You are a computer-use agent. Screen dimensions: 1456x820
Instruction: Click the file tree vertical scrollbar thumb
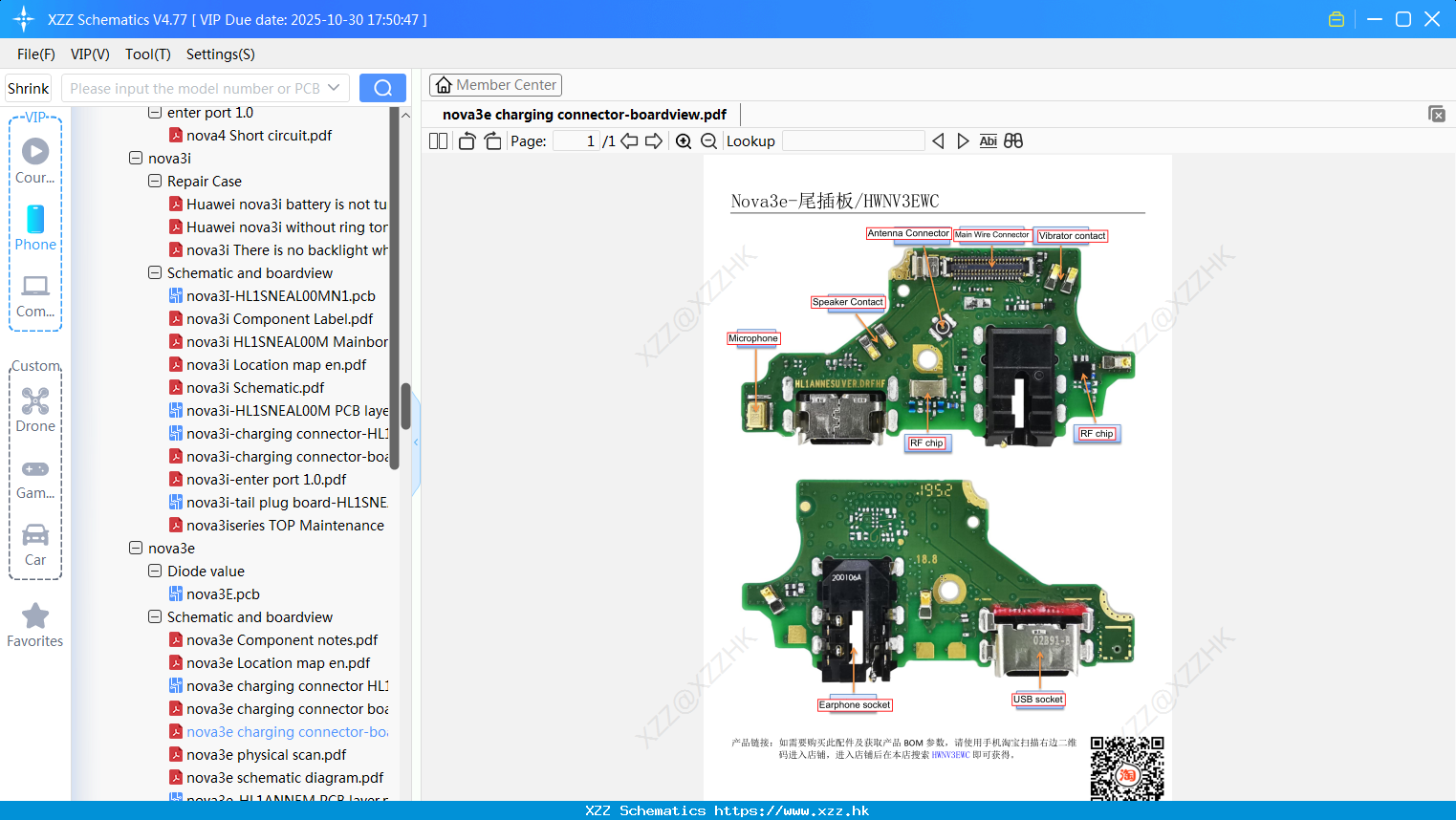tap(405, 407)
